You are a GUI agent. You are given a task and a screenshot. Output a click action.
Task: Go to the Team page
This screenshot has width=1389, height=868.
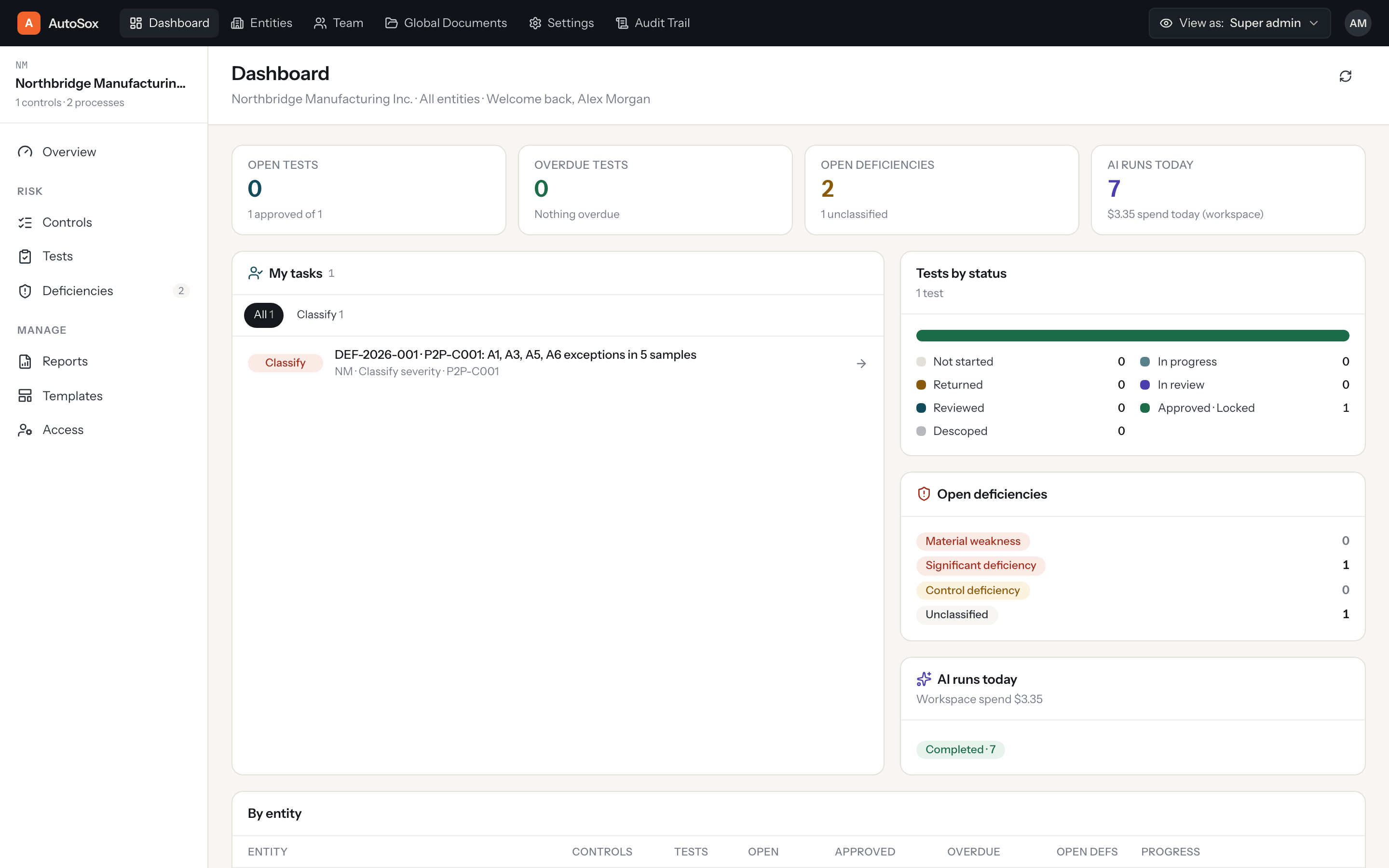(338, 23)
